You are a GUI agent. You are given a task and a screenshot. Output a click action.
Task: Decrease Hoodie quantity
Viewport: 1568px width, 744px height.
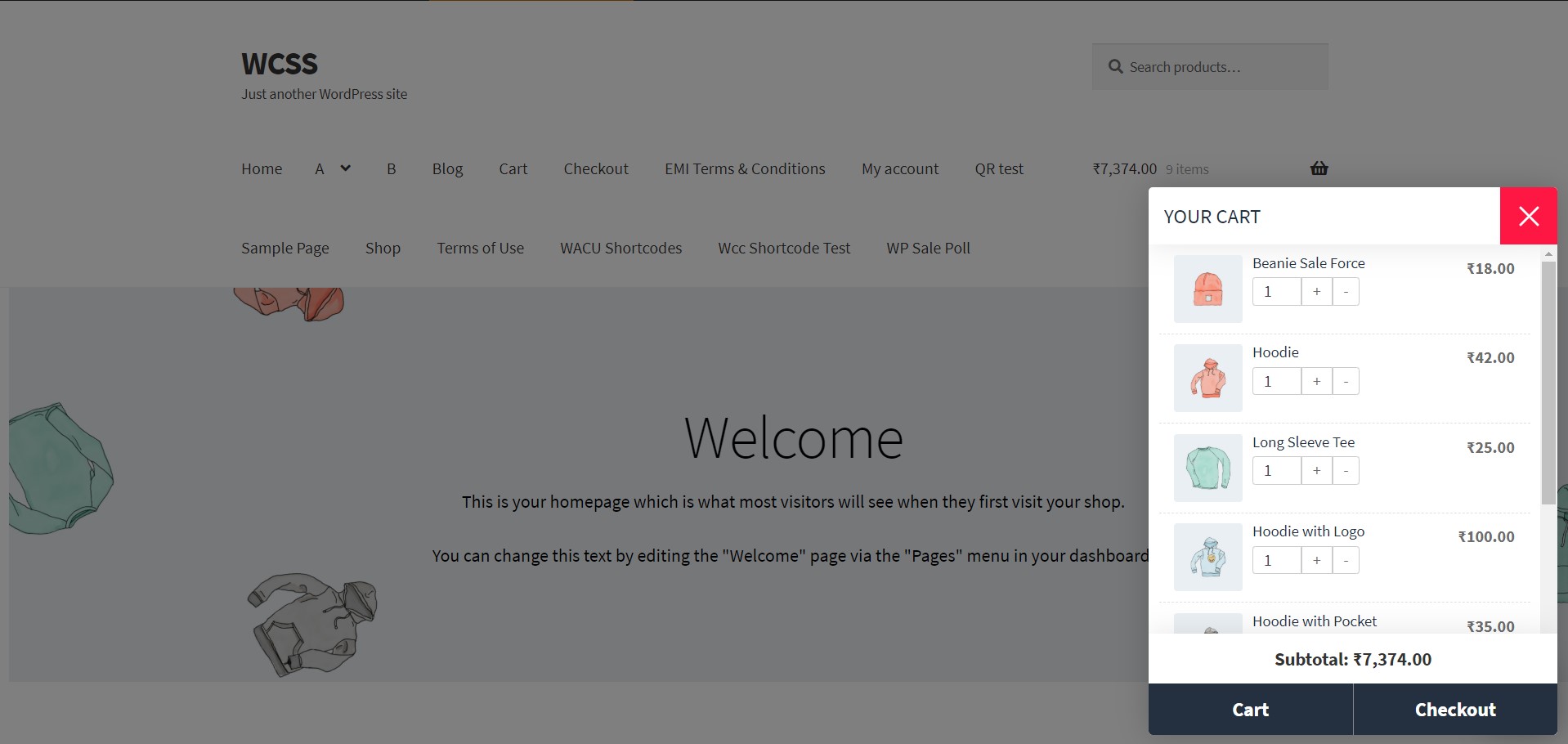click(x=1345, y=381)
